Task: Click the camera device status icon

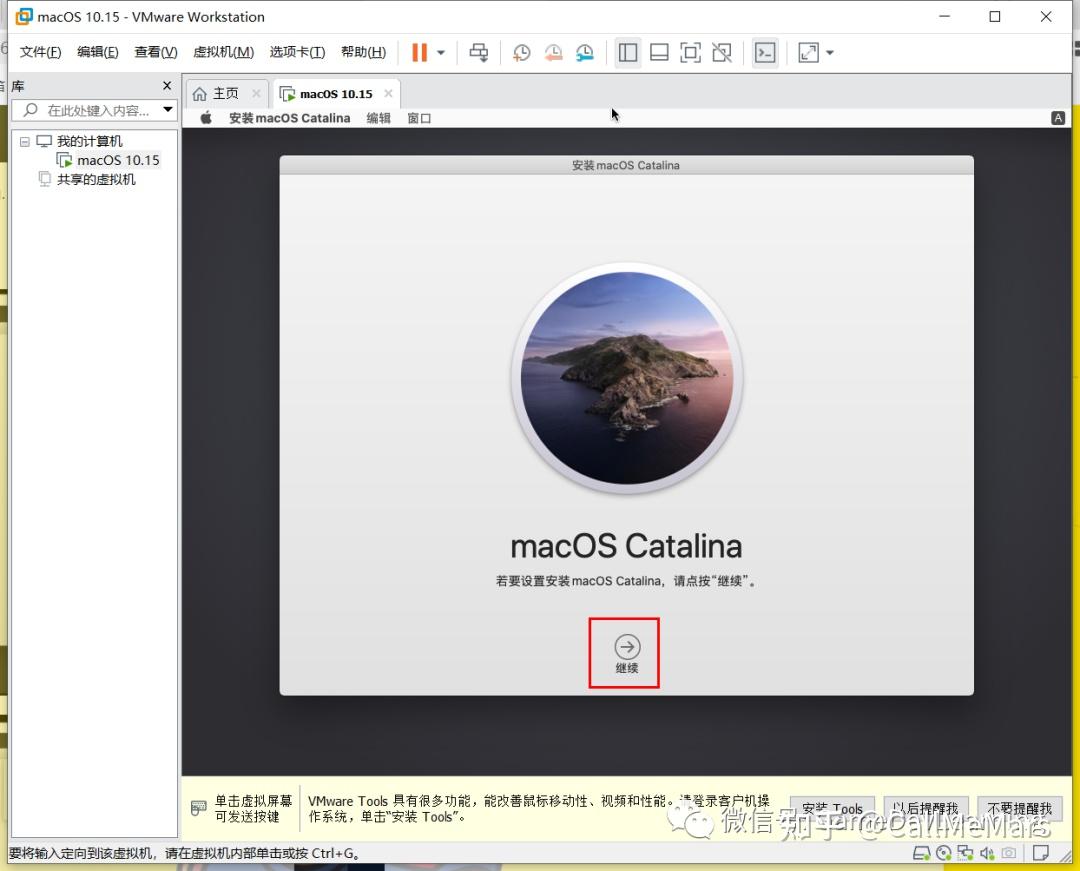Action: [1009, 854]
